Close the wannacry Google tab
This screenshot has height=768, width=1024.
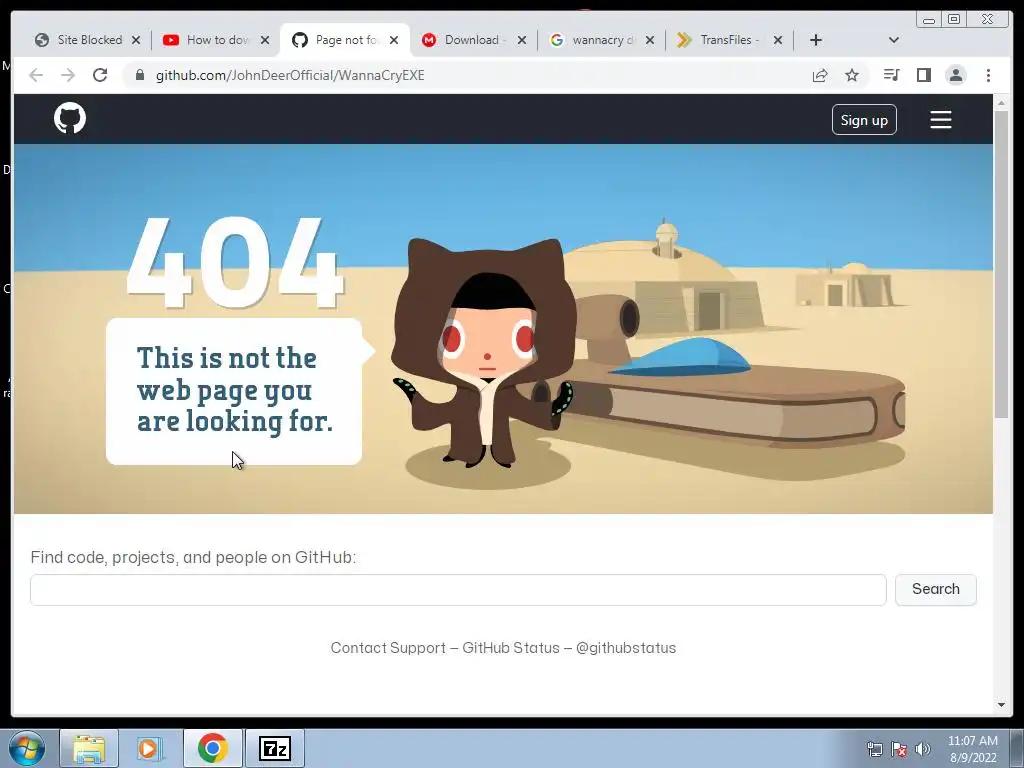(x=650, y=40)
